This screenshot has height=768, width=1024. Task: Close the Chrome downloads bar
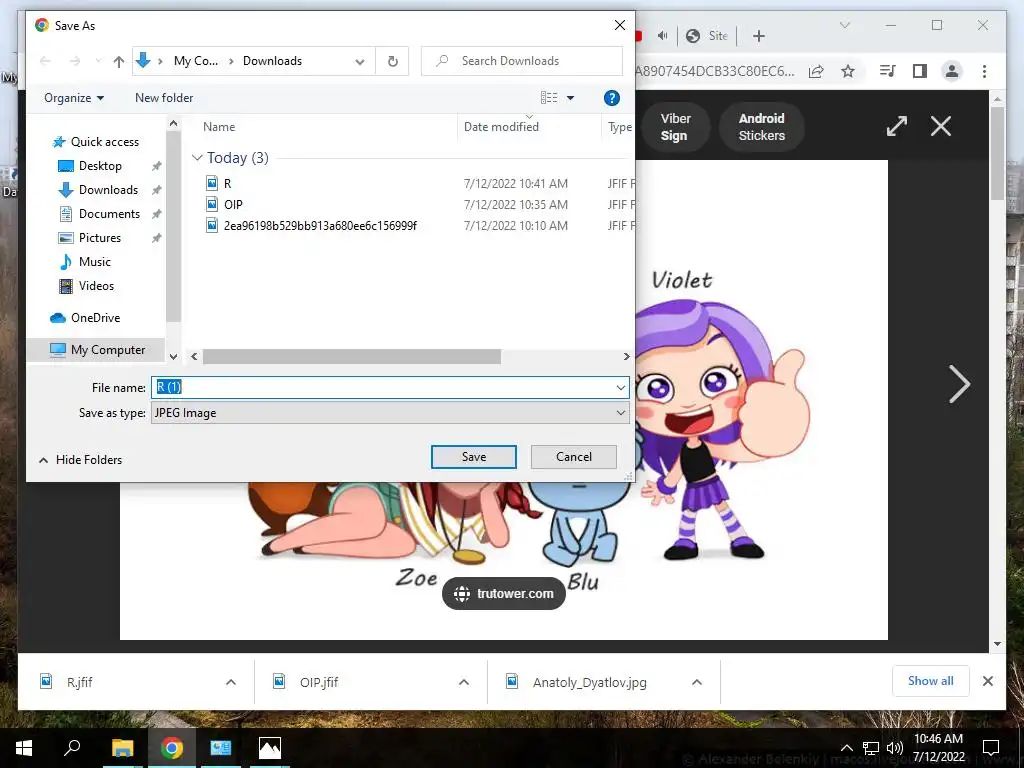(x=988, y=681)
